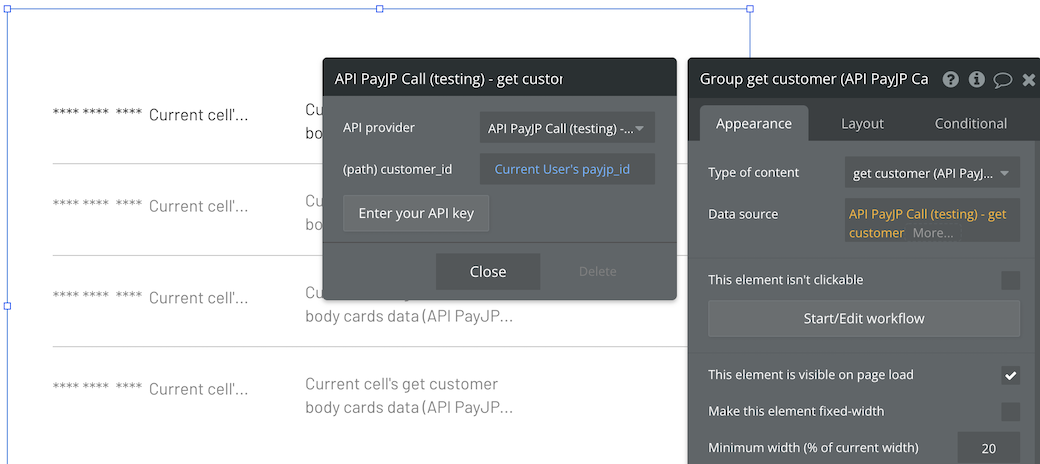Image resolution: width=1040 pixels, height=464 pixels.
Task: Click the top-right selection resize handle
Action: (x=750, y=9)
